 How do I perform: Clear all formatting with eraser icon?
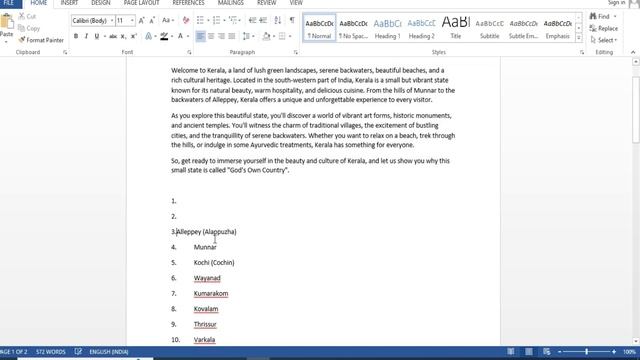[186, 20]
